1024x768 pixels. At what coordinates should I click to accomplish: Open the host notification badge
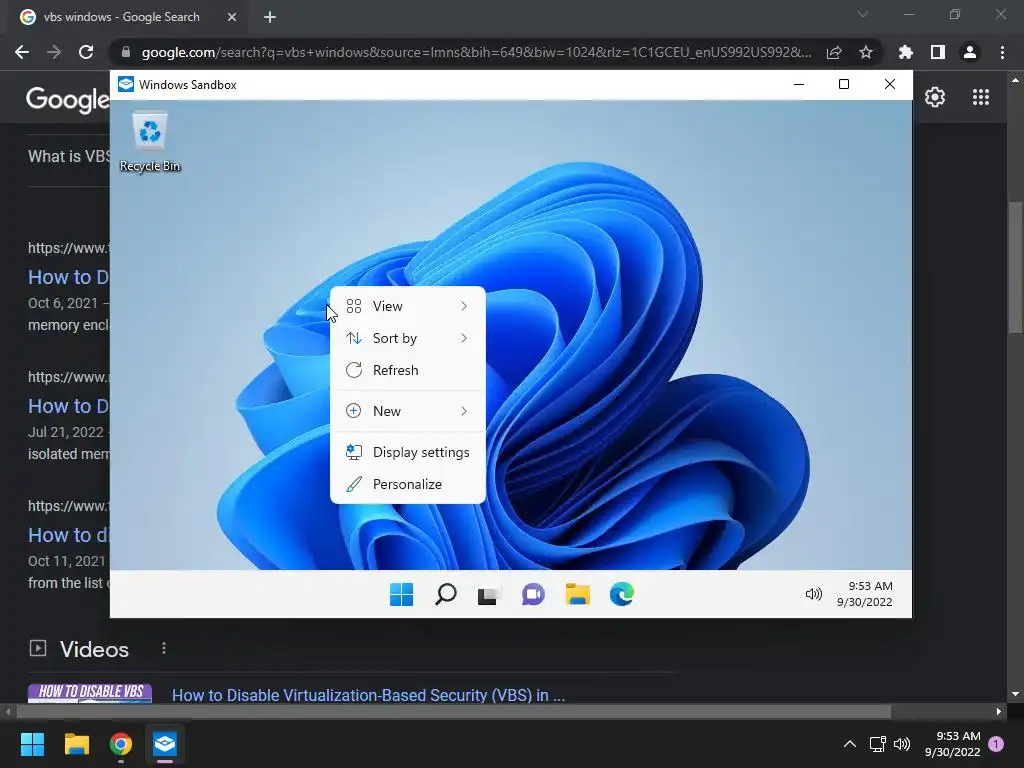coord(996,744)
